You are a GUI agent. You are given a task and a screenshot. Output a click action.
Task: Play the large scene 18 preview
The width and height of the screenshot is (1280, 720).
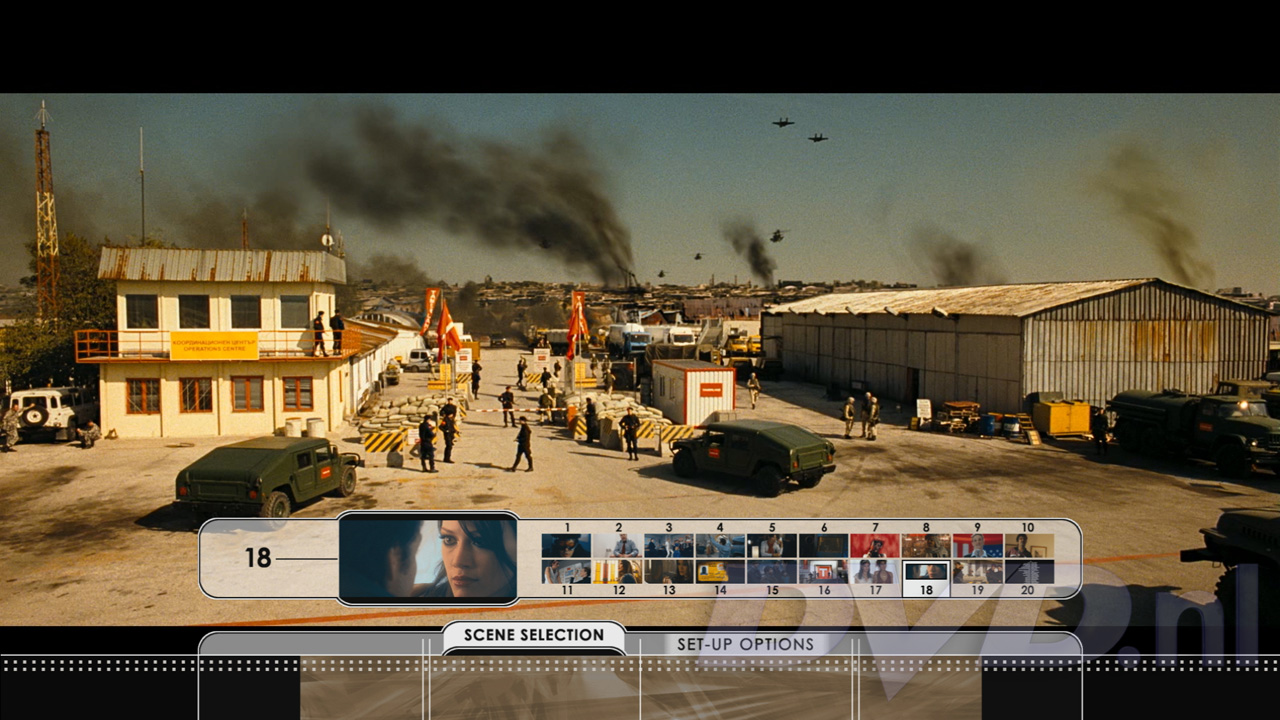(428, 558)
